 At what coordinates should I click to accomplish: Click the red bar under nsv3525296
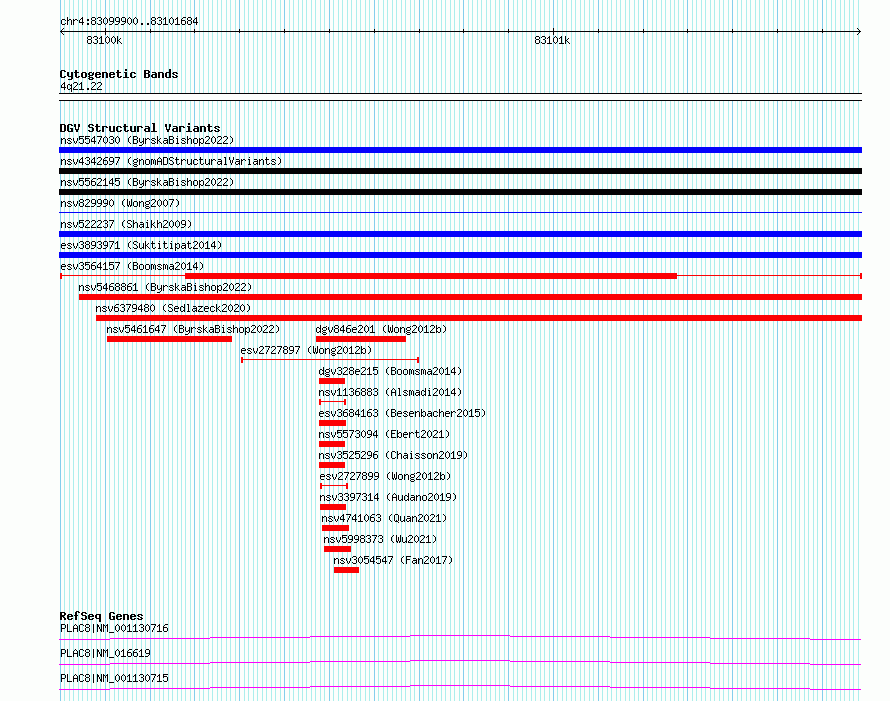click(x=332, y=465)
